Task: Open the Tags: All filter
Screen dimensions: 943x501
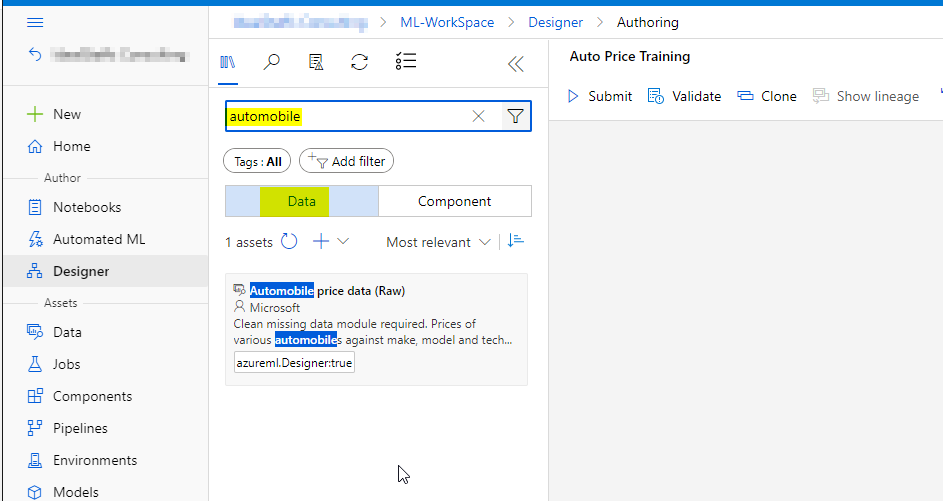Action: tap(257, 161)
